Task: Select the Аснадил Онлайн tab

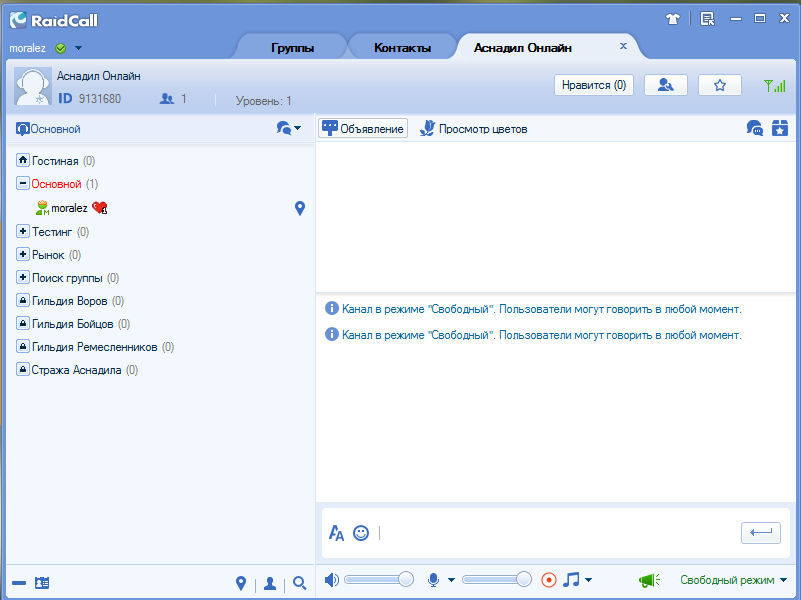Action: click(x=523, y=48)
